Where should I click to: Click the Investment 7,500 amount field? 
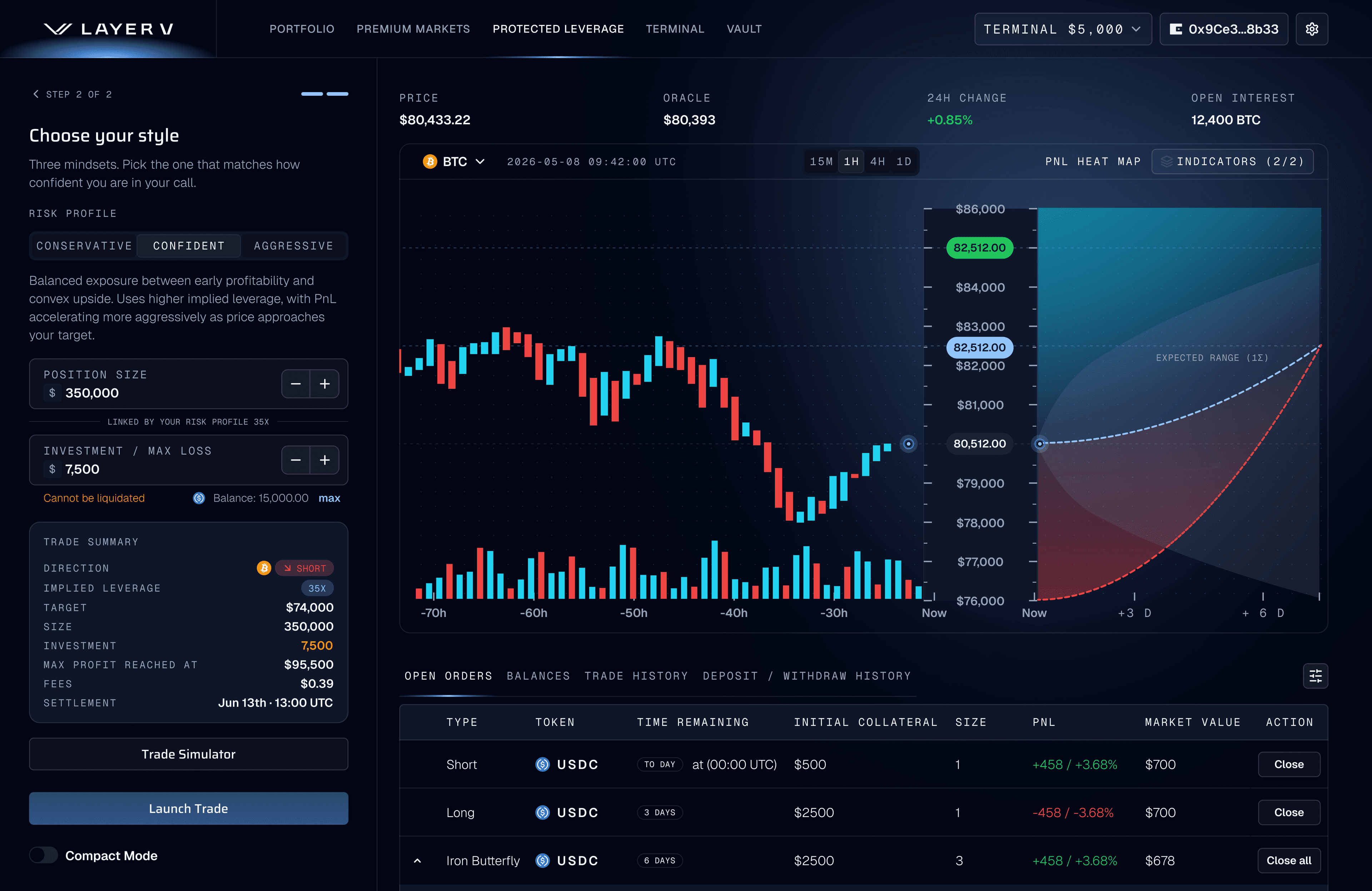189,460
